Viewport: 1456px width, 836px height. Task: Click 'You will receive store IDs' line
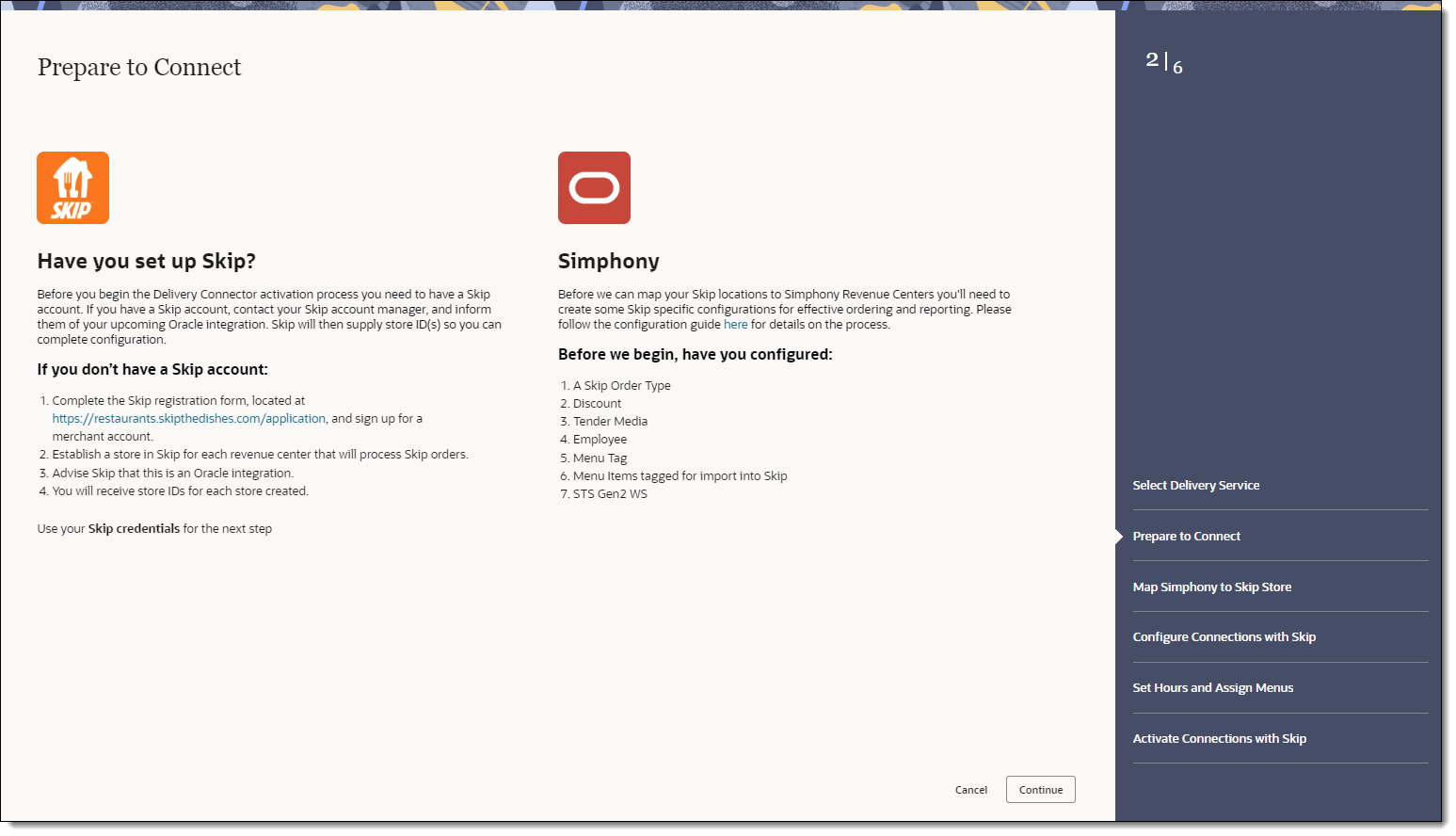pyautogui.click(x=181, y=490)
